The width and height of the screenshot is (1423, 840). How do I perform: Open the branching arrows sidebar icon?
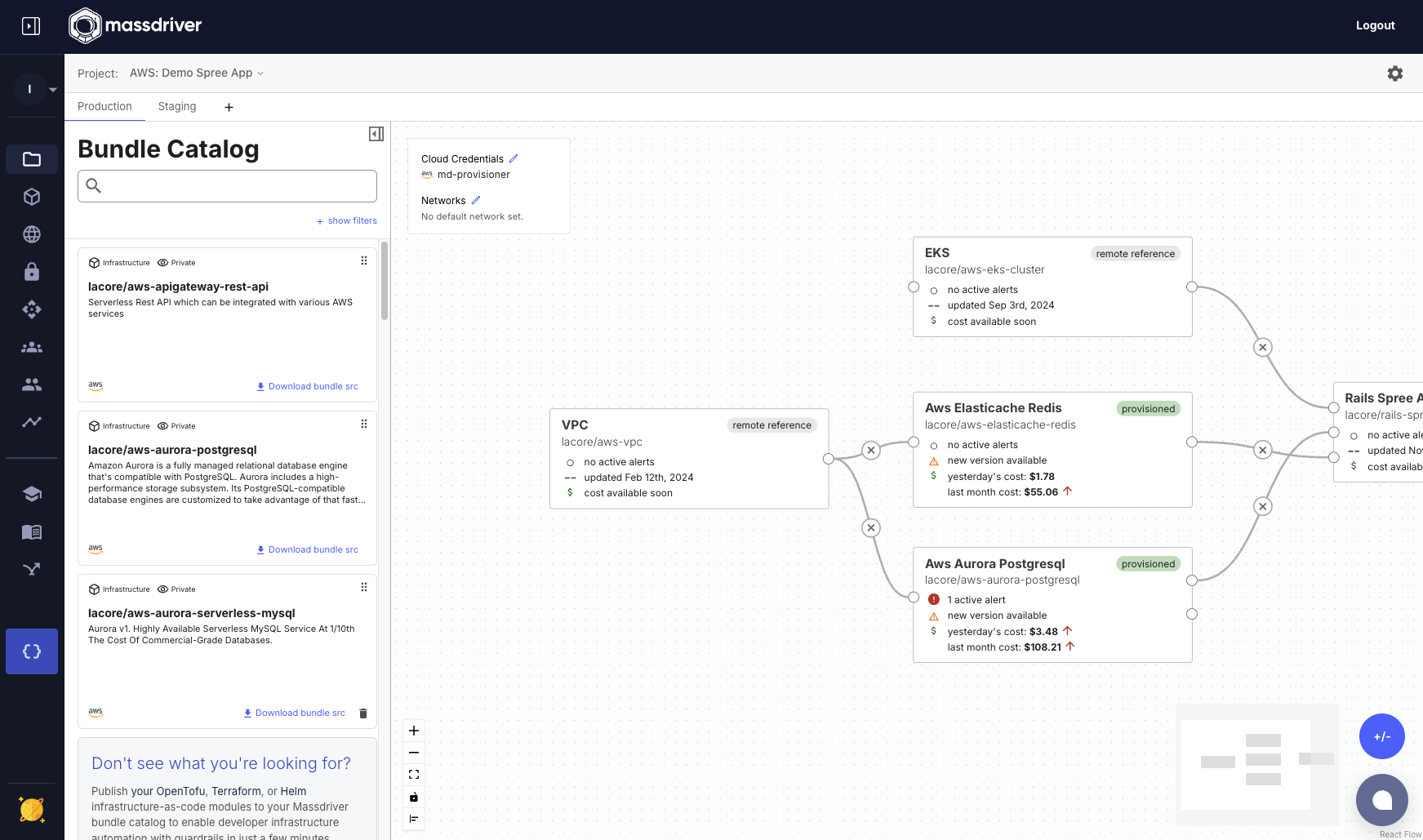tap(32, 570)
